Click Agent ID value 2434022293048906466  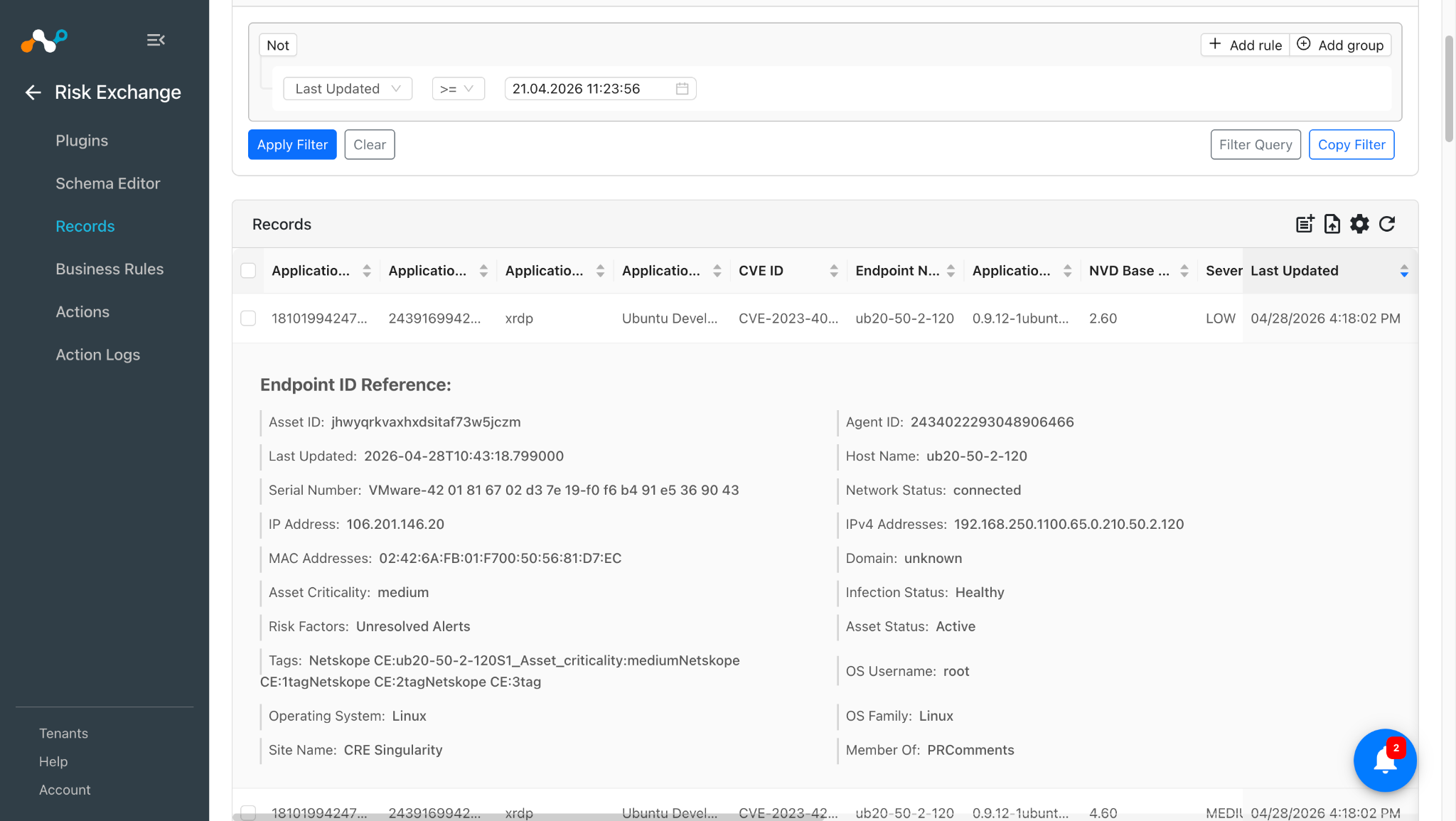coord(992,422)
